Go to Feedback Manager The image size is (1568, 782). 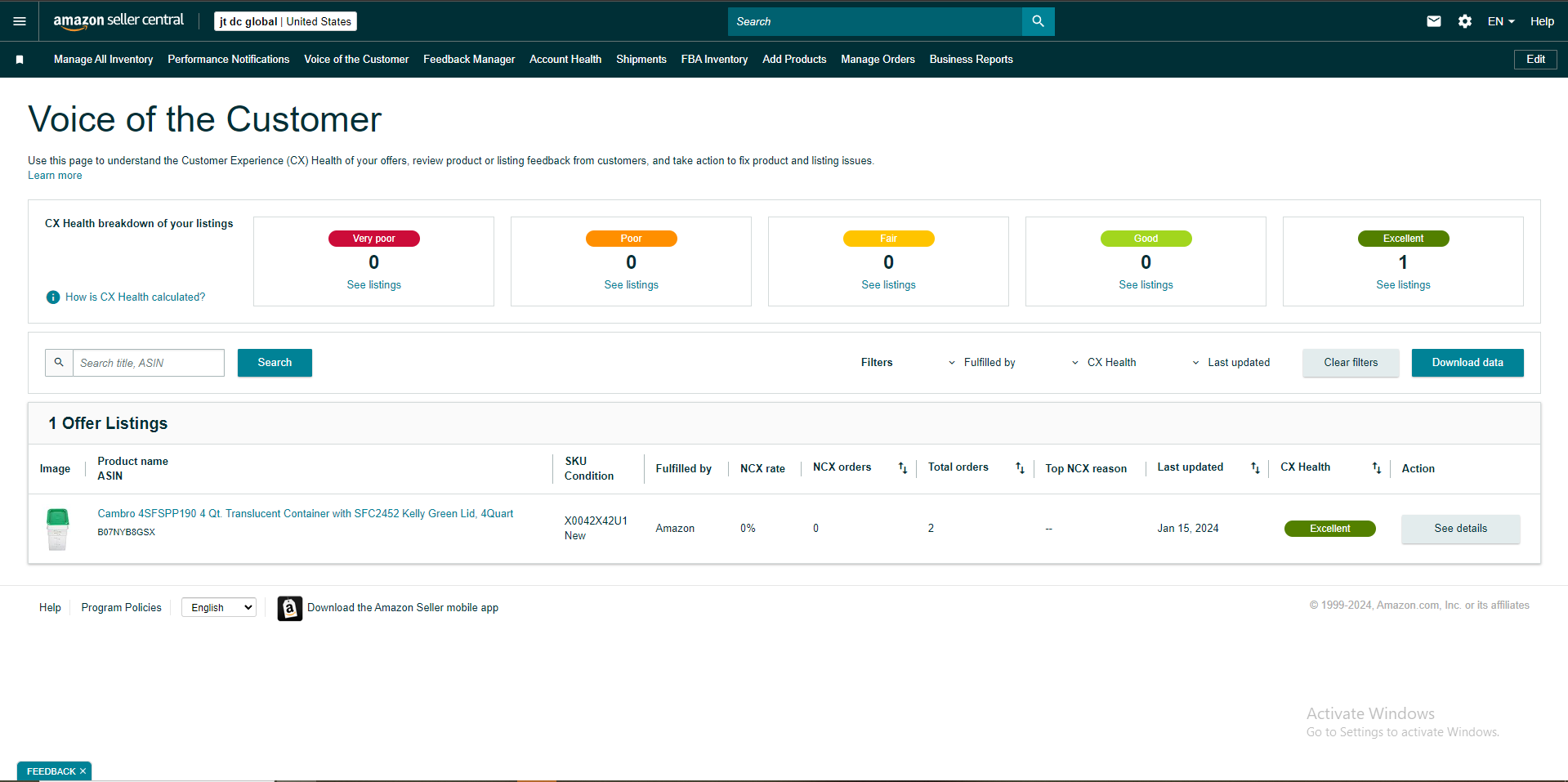(469, 60)
